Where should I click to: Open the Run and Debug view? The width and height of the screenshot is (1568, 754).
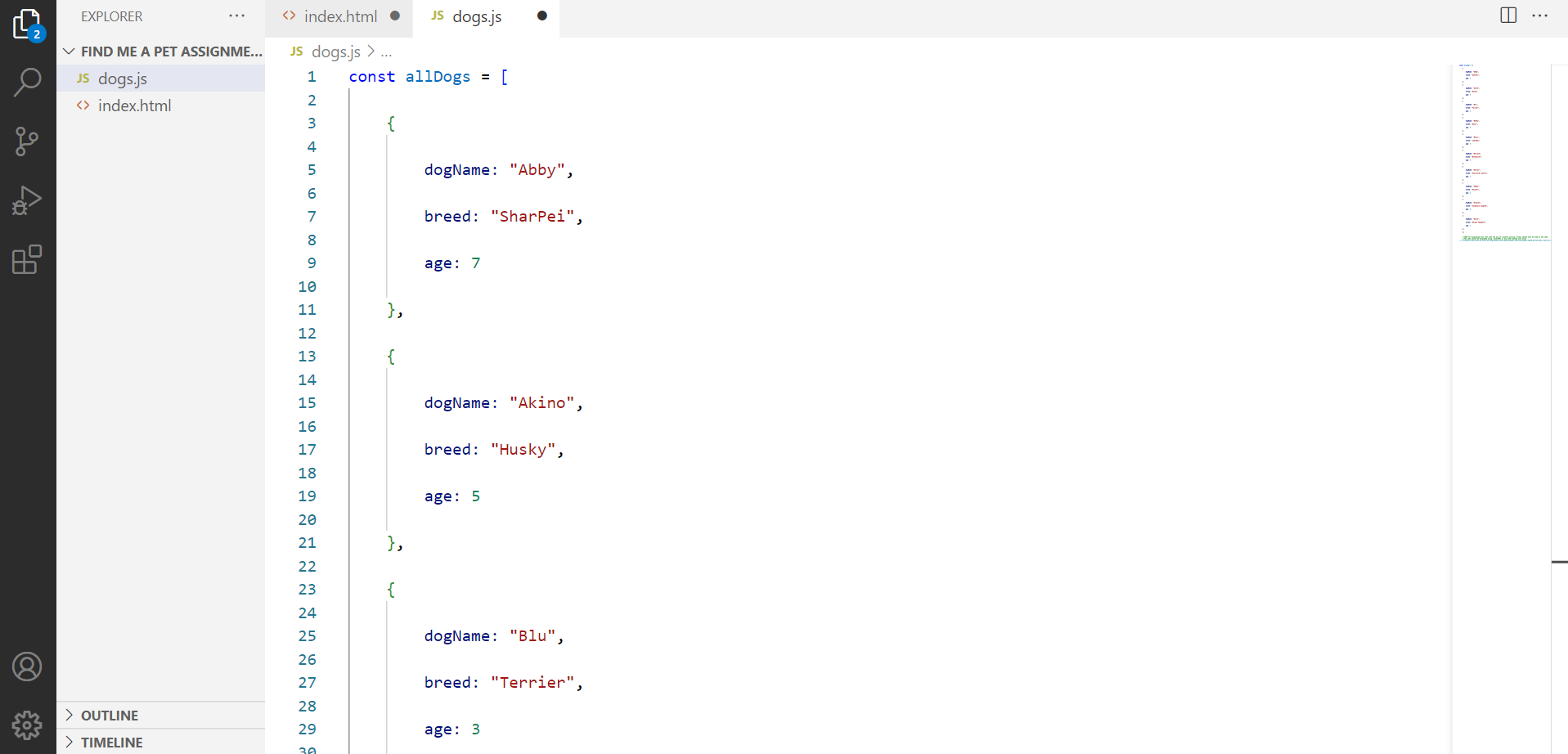pos(28,200)
